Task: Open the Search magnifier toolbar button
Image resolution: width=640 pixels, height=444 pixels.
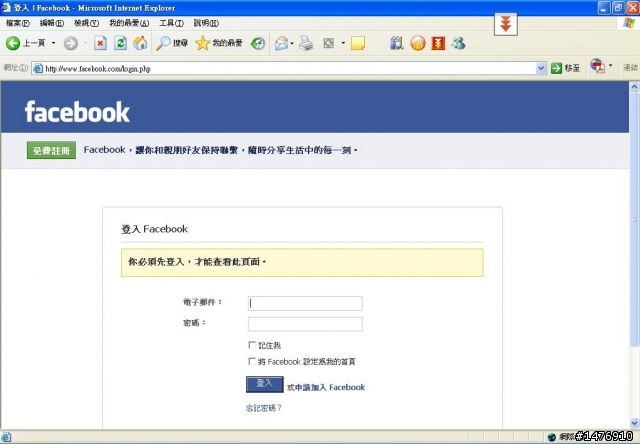Action: click(x=172, y=43)
